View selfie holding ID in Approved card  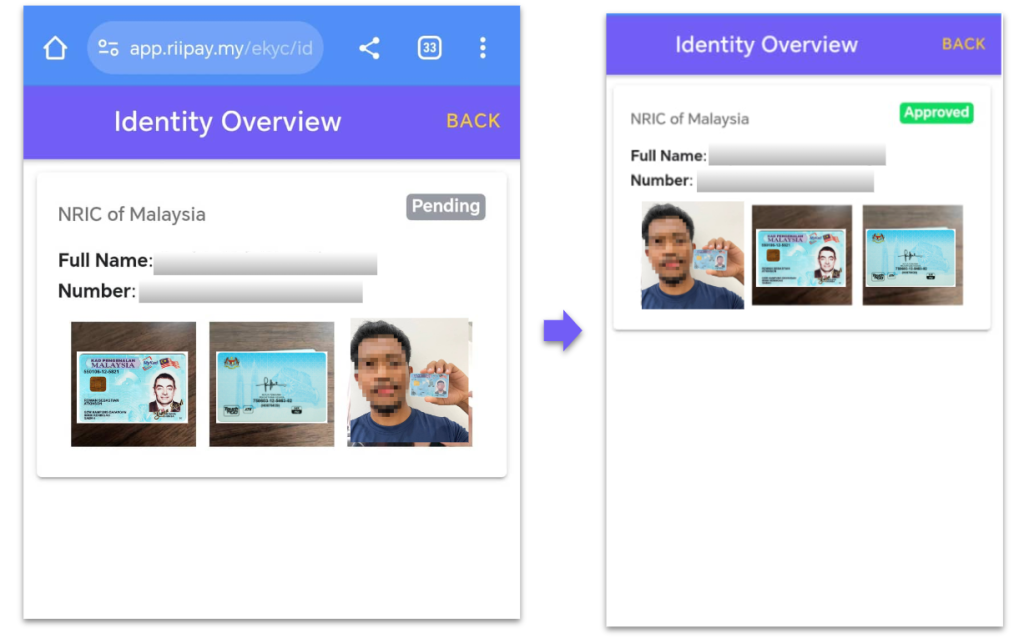[692, 255]
